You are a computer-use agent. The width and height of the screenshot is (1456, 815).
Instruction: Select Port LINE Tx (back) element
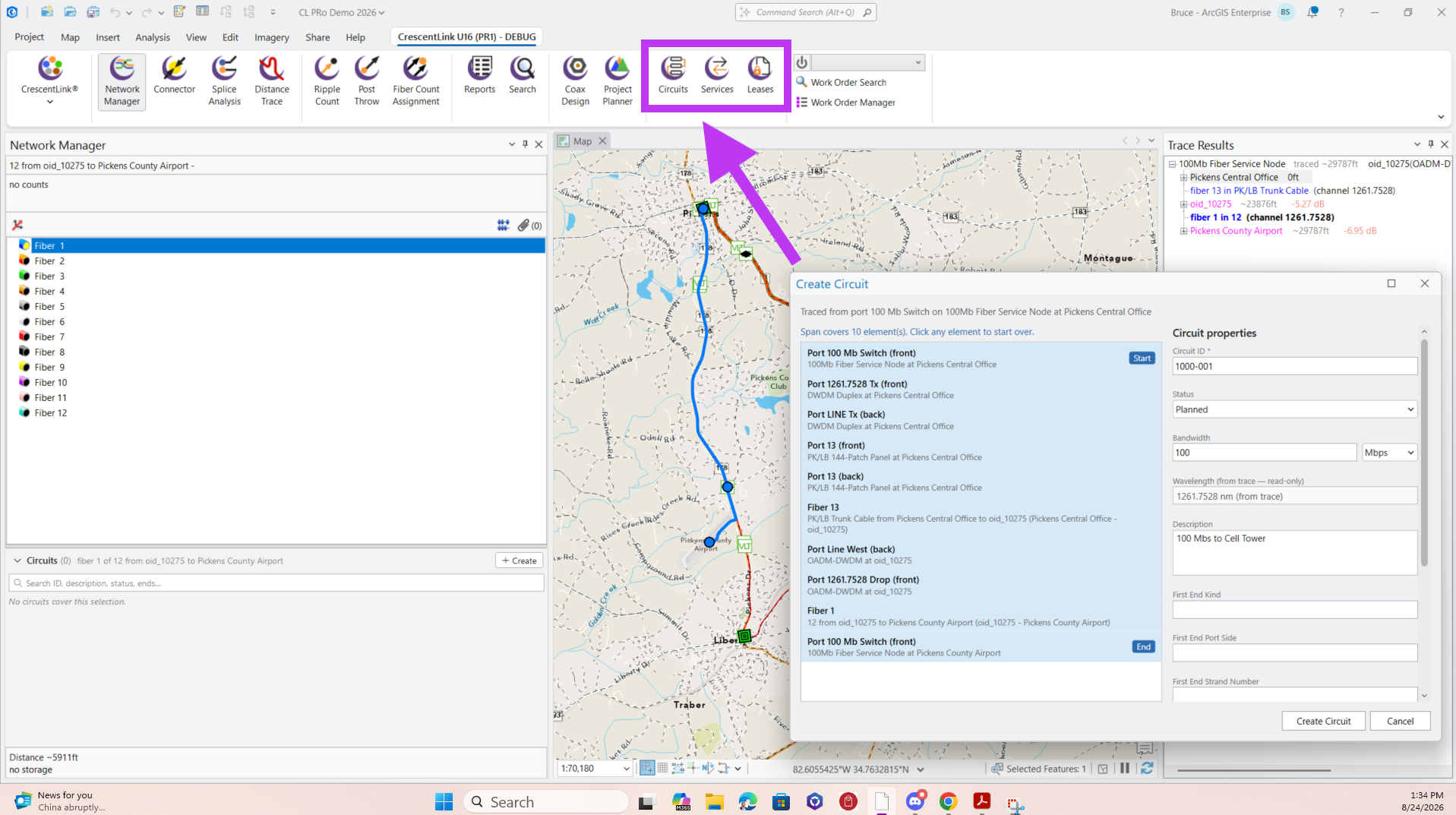(981, 420)
